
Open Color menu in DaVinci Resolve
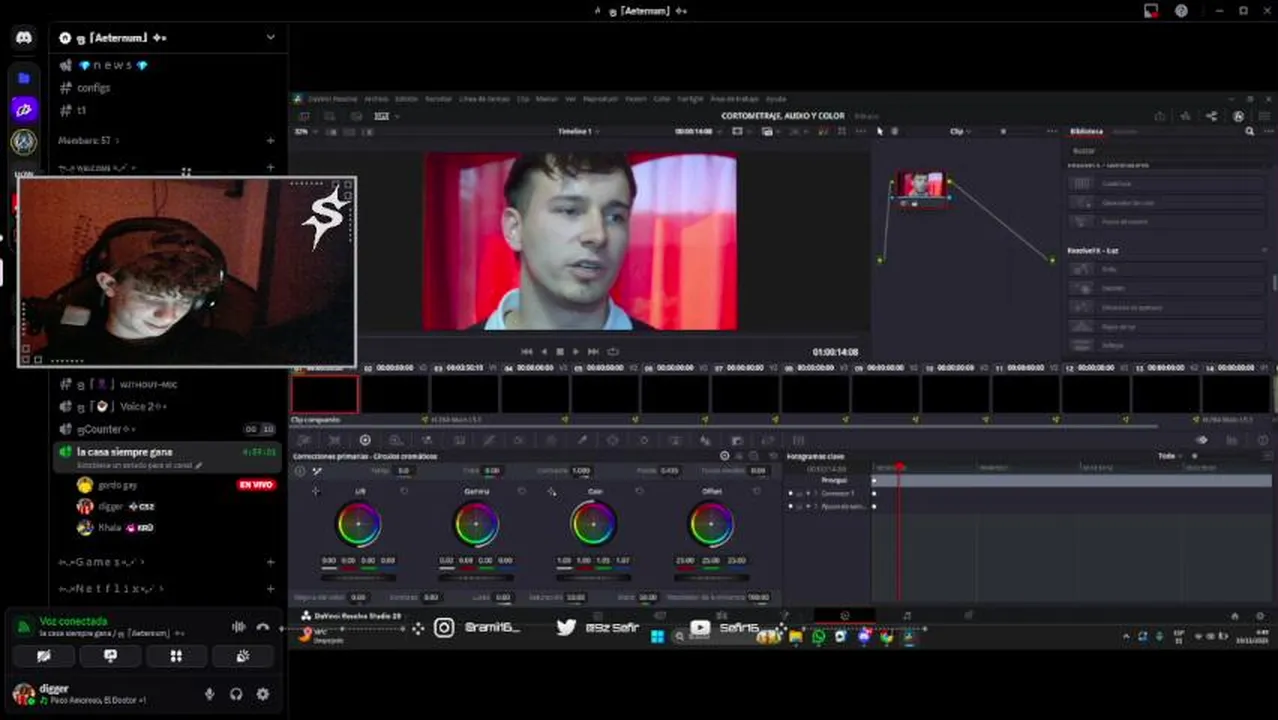pos(662,99)
